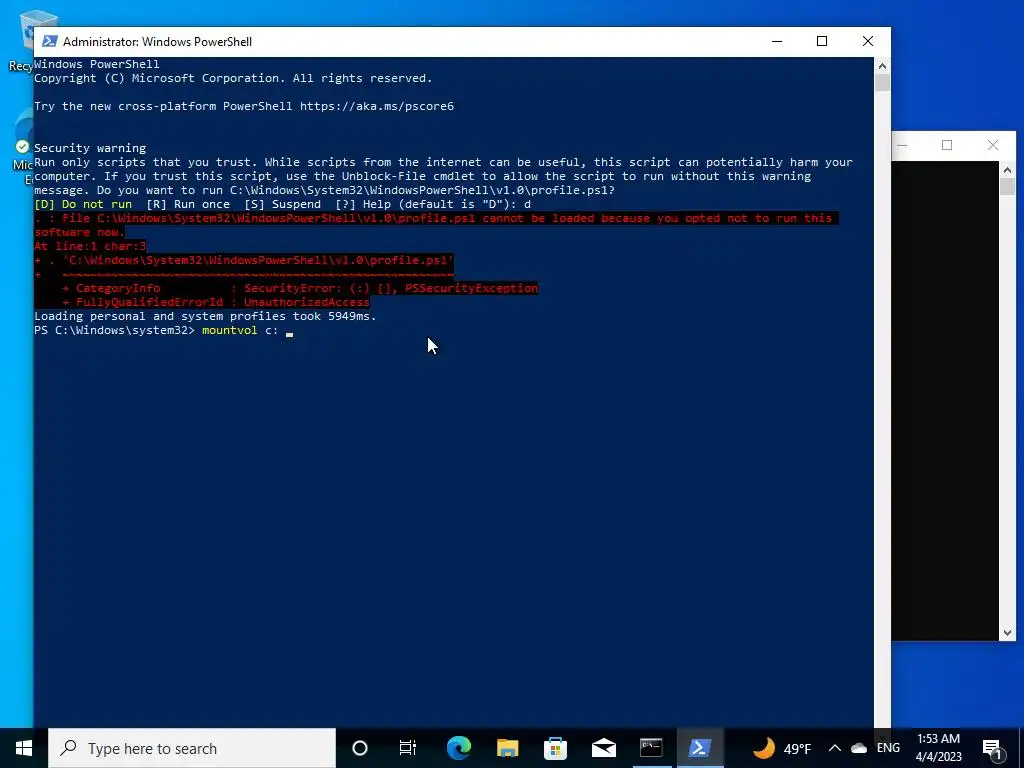This screenshot has height=768, width=1024.
Task: Minimize the background console window
Action: (x=902, y=146)
